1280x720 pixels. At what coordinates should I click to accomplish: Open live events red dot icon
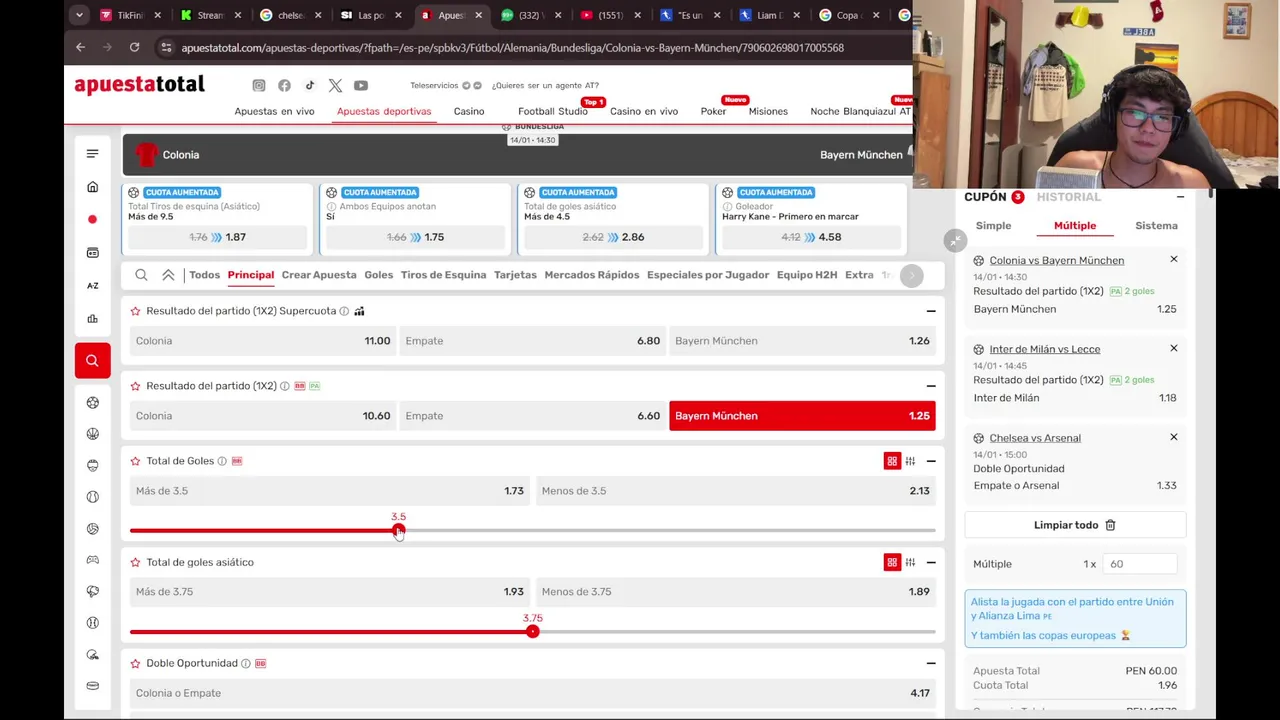pyautogui.click(x=92, y=219)
